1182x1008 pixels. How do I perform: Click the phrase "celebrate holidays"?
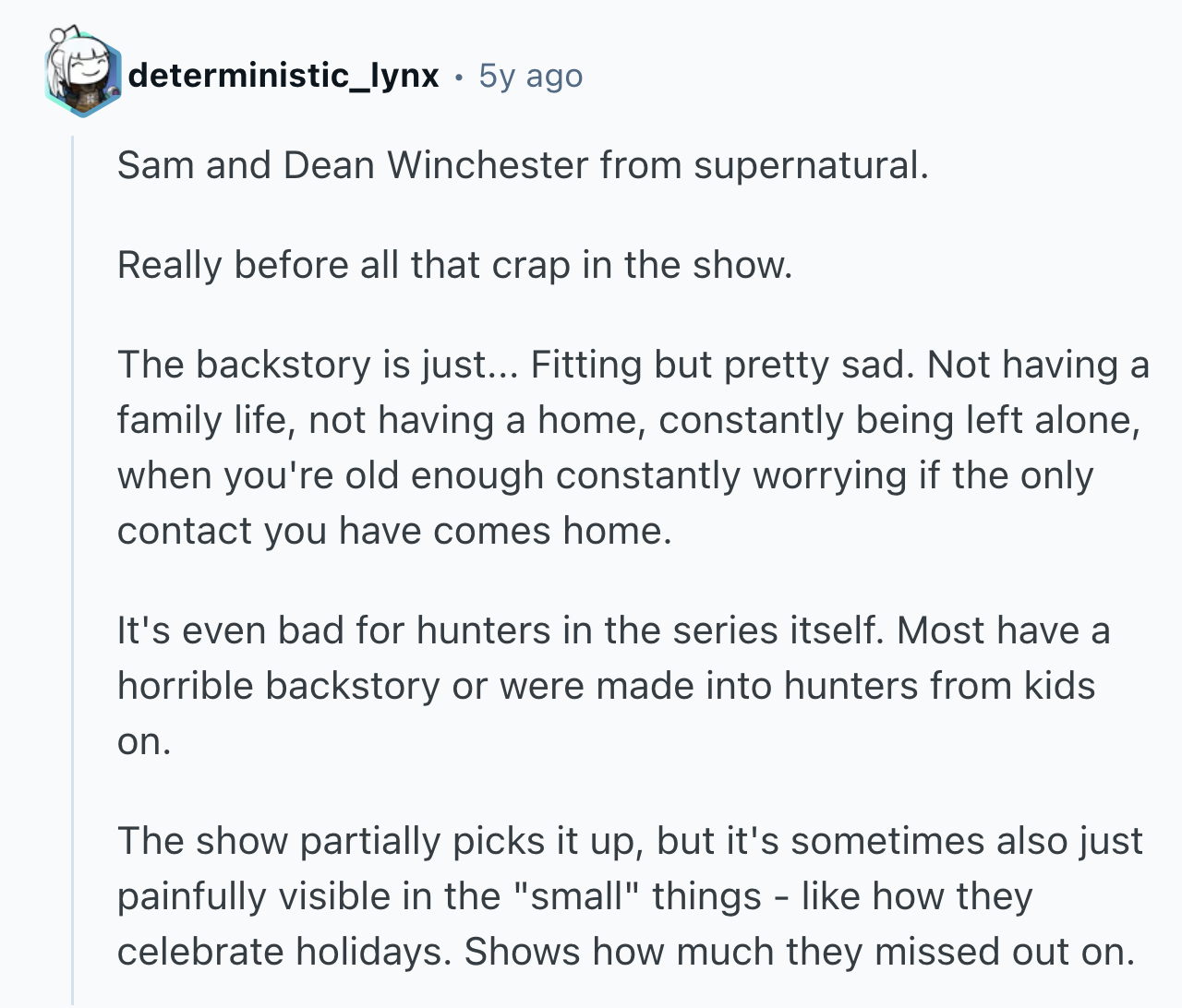tap(283, 952)
